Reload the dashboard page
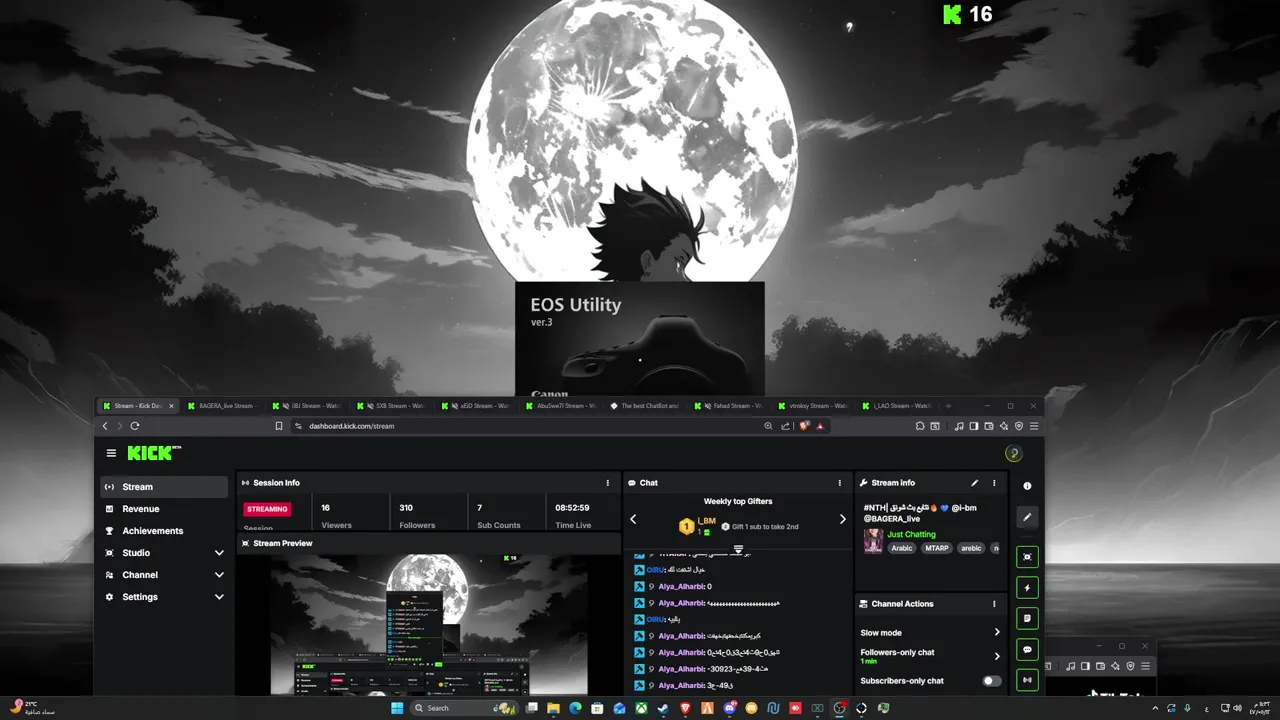The height and width of the screenshot is (720, 1280). (x=135, y=426)
